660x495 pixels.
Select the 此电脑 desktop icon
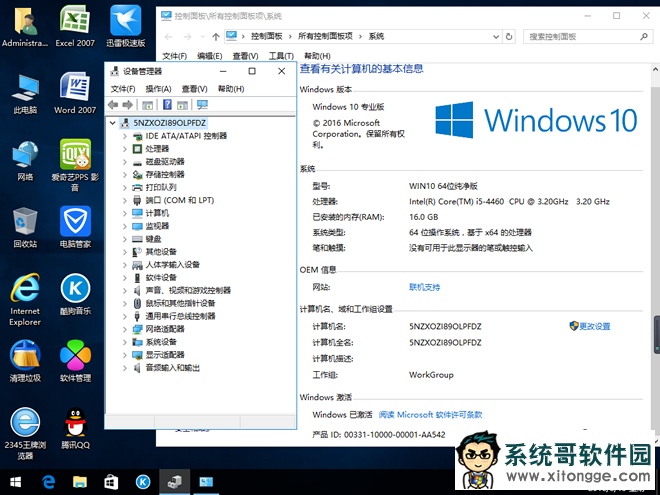(25, 93)
